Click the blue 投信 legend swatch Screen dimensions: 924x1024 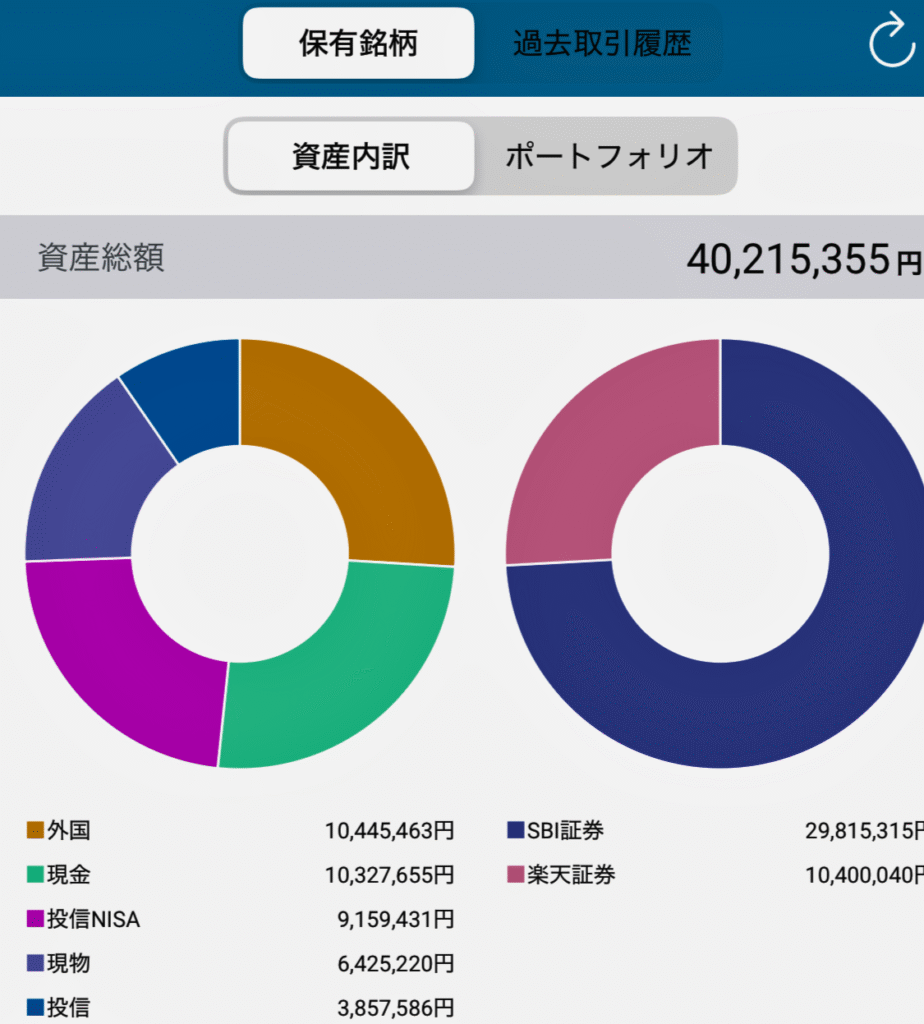[35, 1007]
